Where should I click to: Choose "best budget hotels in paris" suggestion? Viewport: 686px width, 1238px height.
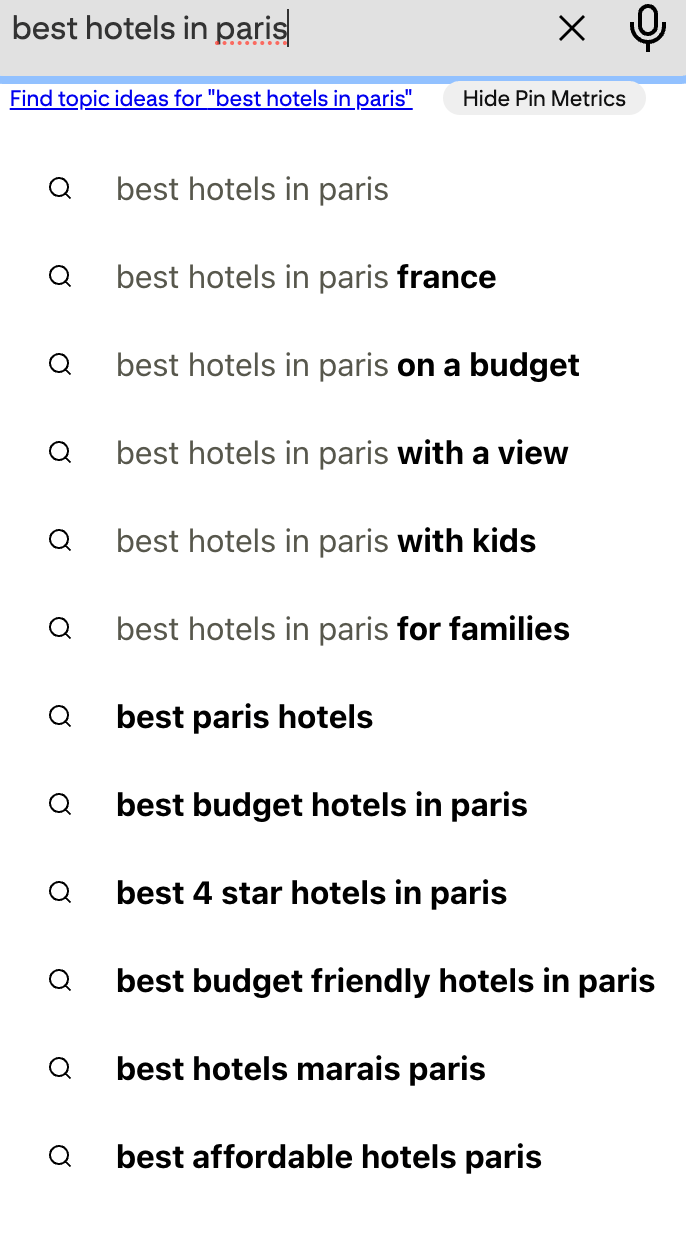coord(321,805)
